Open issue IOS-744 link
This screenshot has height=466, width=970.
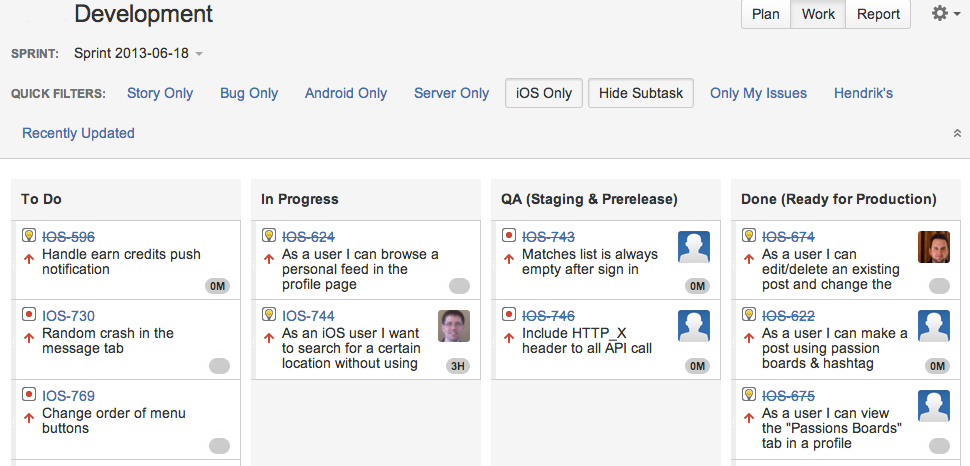tap(308, 316)
